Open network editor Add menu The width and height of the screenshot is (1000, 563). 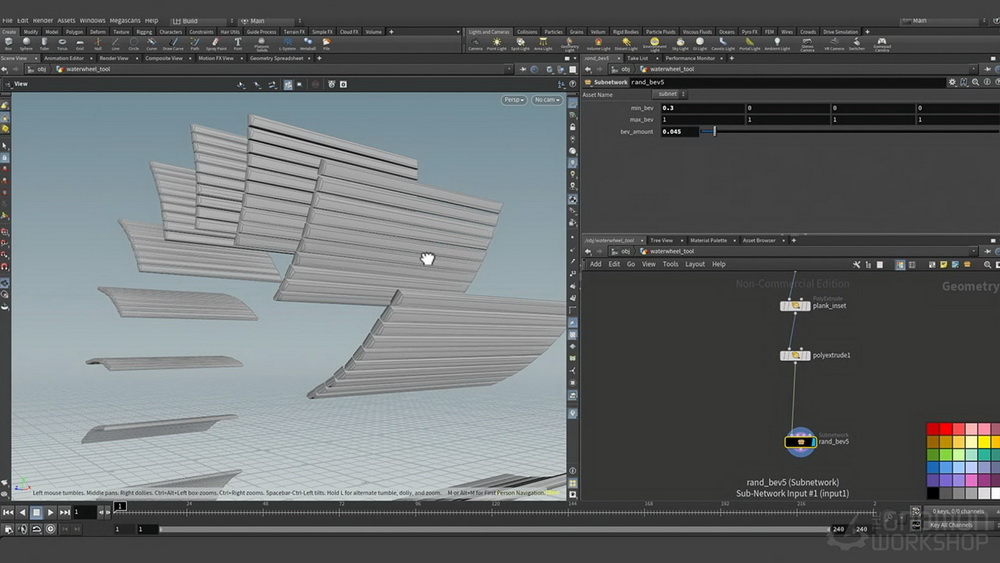(595, 264)
